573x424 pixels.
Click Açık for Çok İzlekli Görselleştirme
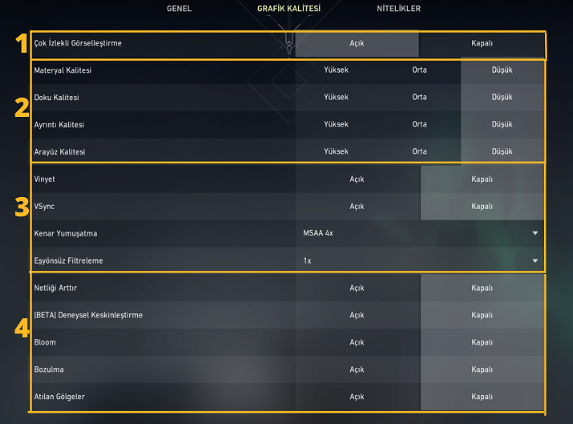click(x=357, y=43)
